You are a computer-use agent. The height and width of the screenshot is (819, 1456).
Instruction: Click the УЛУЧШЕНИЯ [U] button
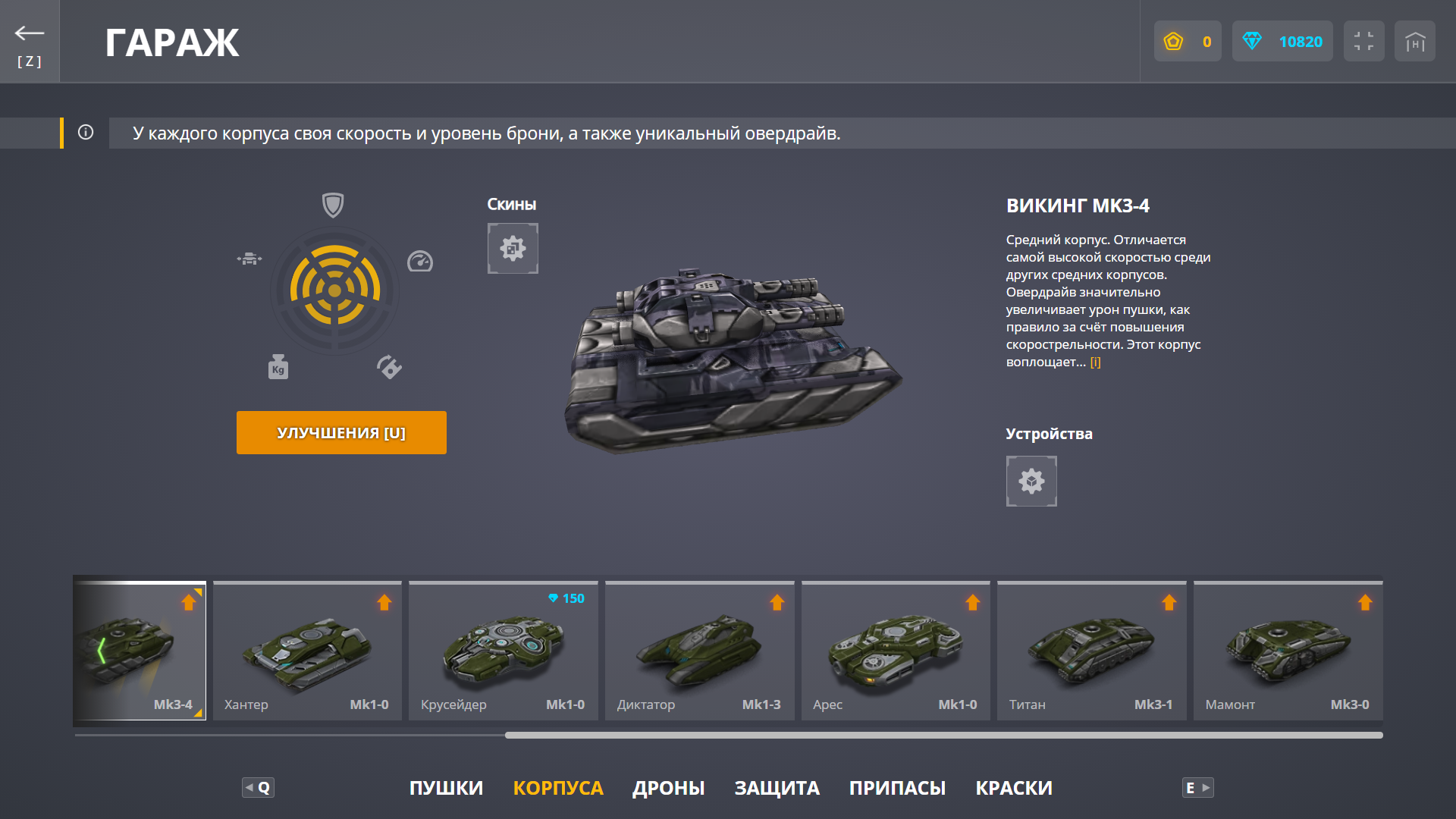(341, 433)
